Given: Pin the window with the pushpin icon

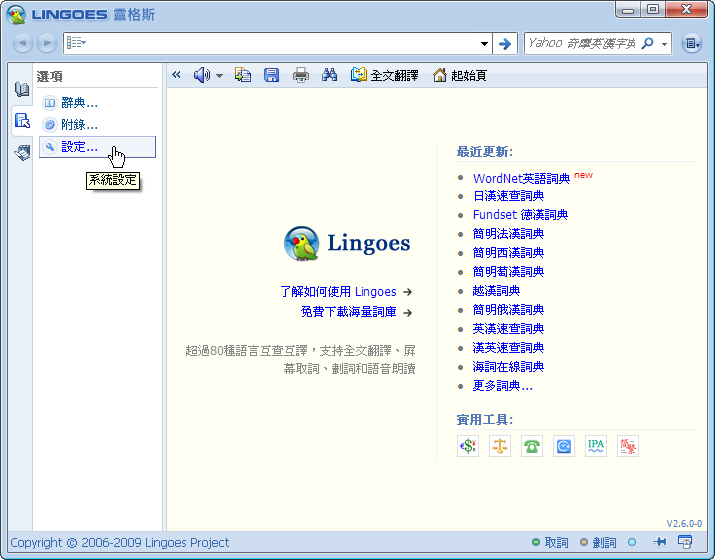Looking at the screenshot, I should pyautogui.click(x=659, y=542).
